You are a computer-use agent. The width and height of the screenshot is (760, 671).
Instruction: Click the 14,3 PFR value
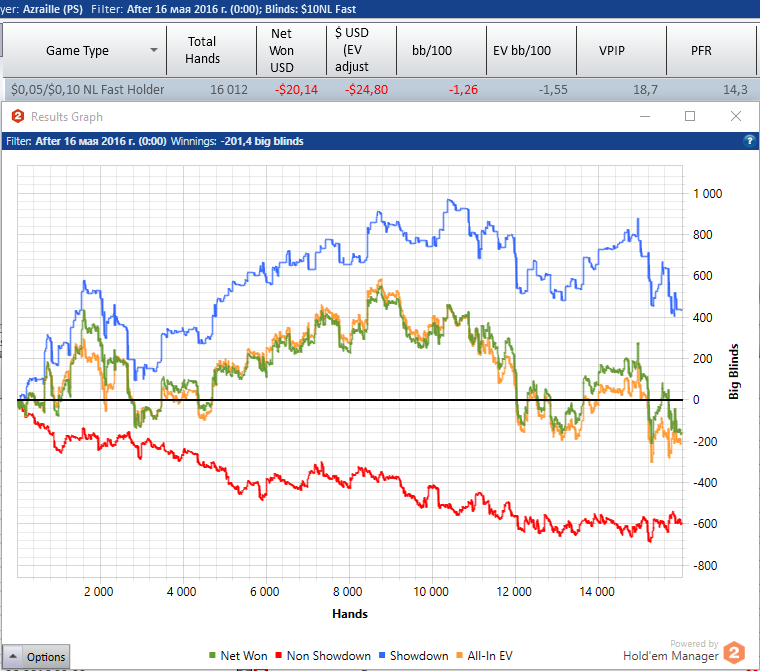(735, 90)
